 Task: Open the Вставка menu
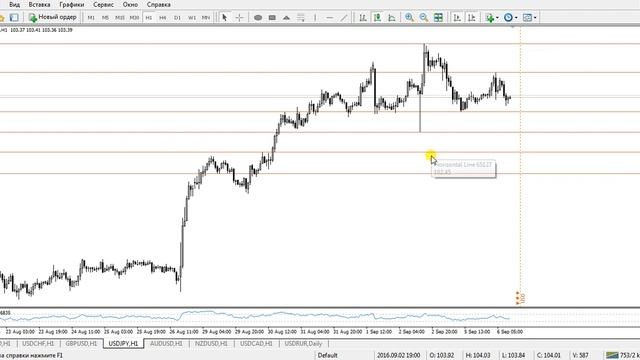(39, 4)
